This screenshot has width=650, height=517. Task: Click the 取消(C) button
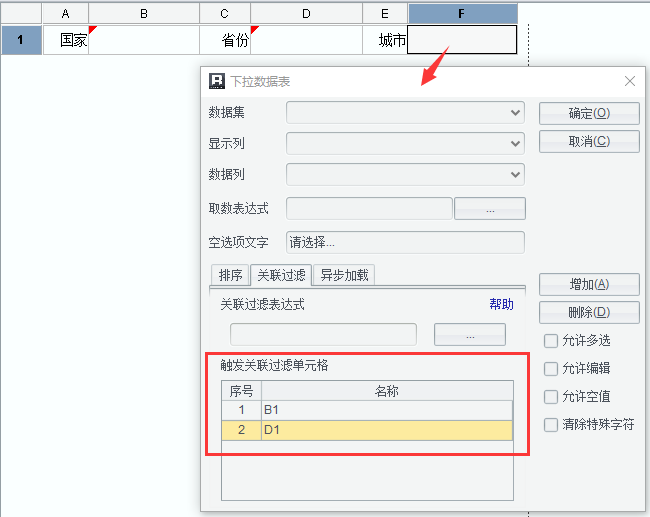589,142
